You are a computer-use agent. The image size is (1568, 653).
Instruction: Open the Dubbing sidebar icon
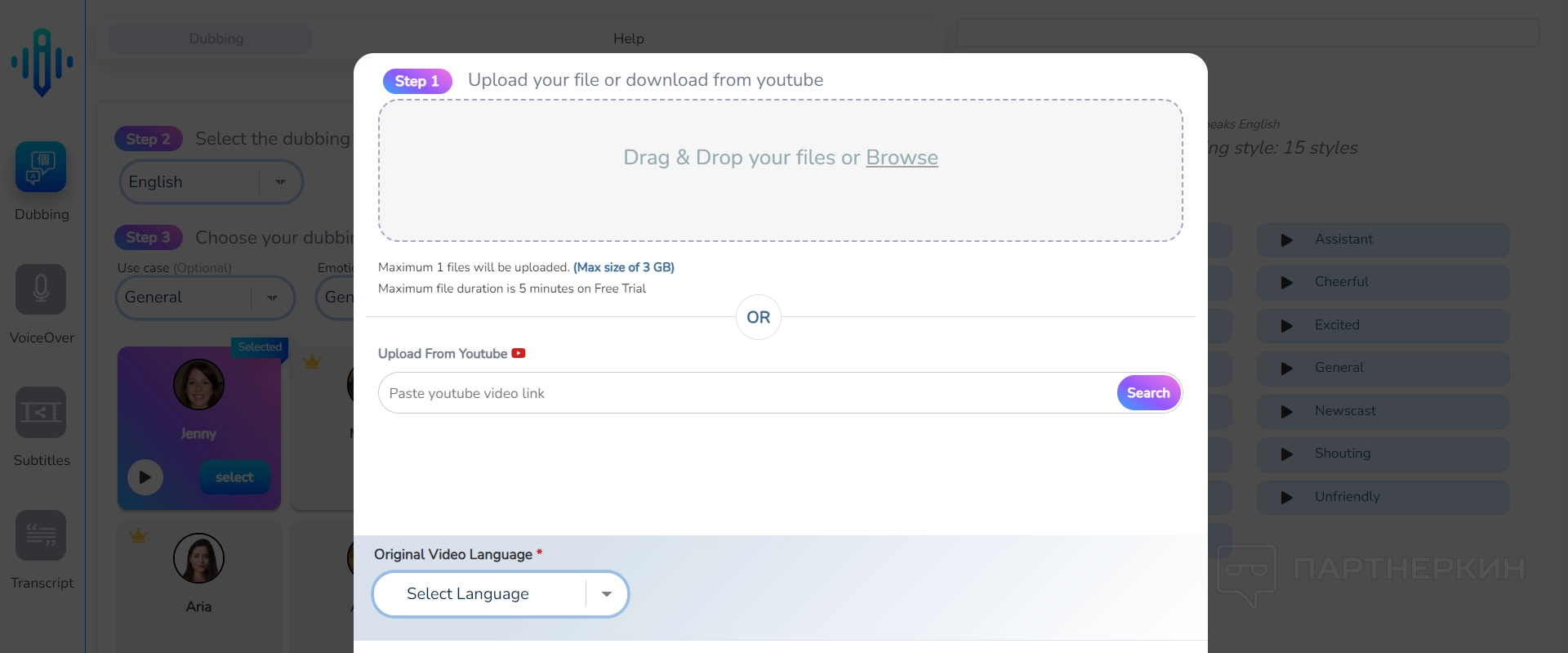point(41,167)
